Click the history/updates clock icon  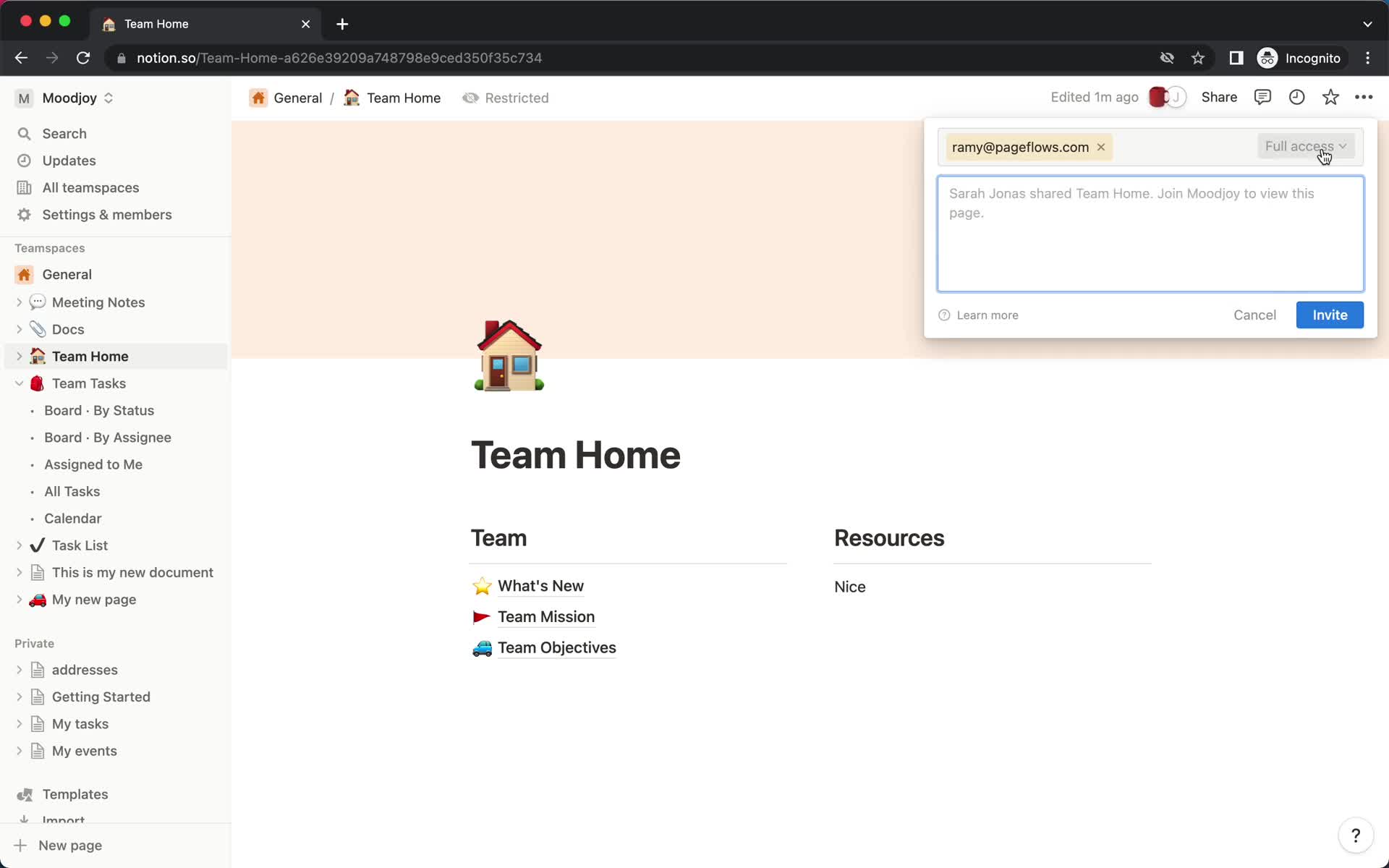(x=1297, y=97)
